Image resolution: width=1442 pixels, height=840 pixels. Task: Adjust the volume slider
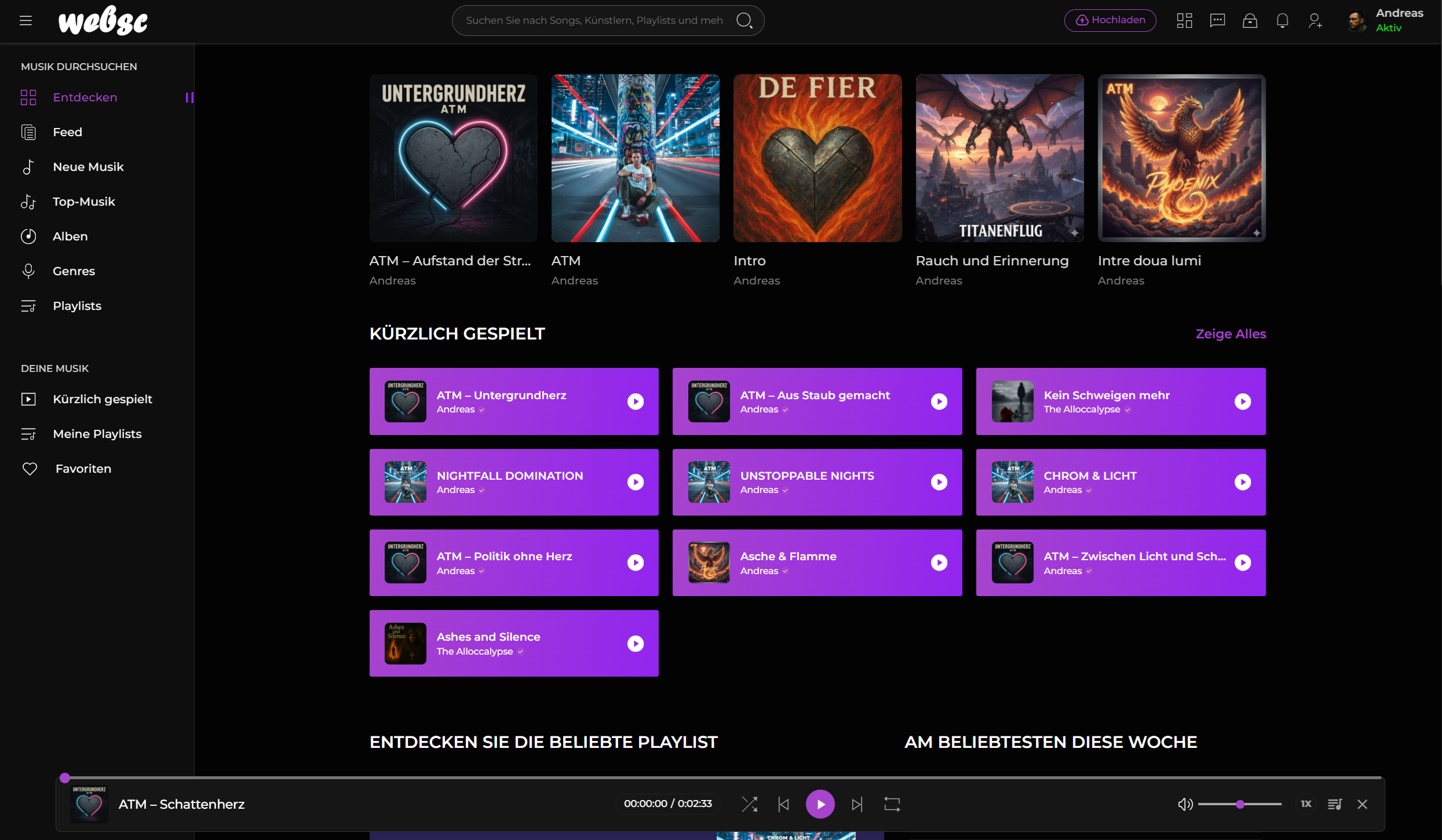click(x=1240, y=804)
